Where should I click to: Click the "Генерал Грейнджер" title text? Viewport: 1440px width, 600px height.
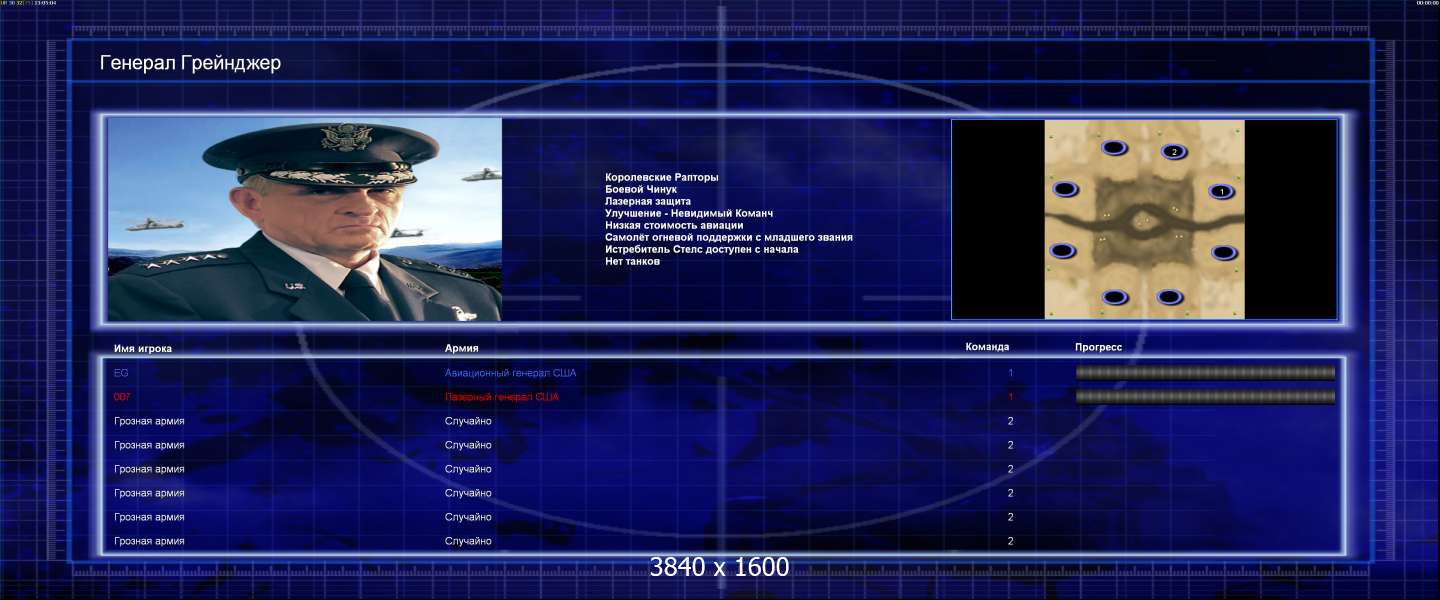tap(190, 64)
